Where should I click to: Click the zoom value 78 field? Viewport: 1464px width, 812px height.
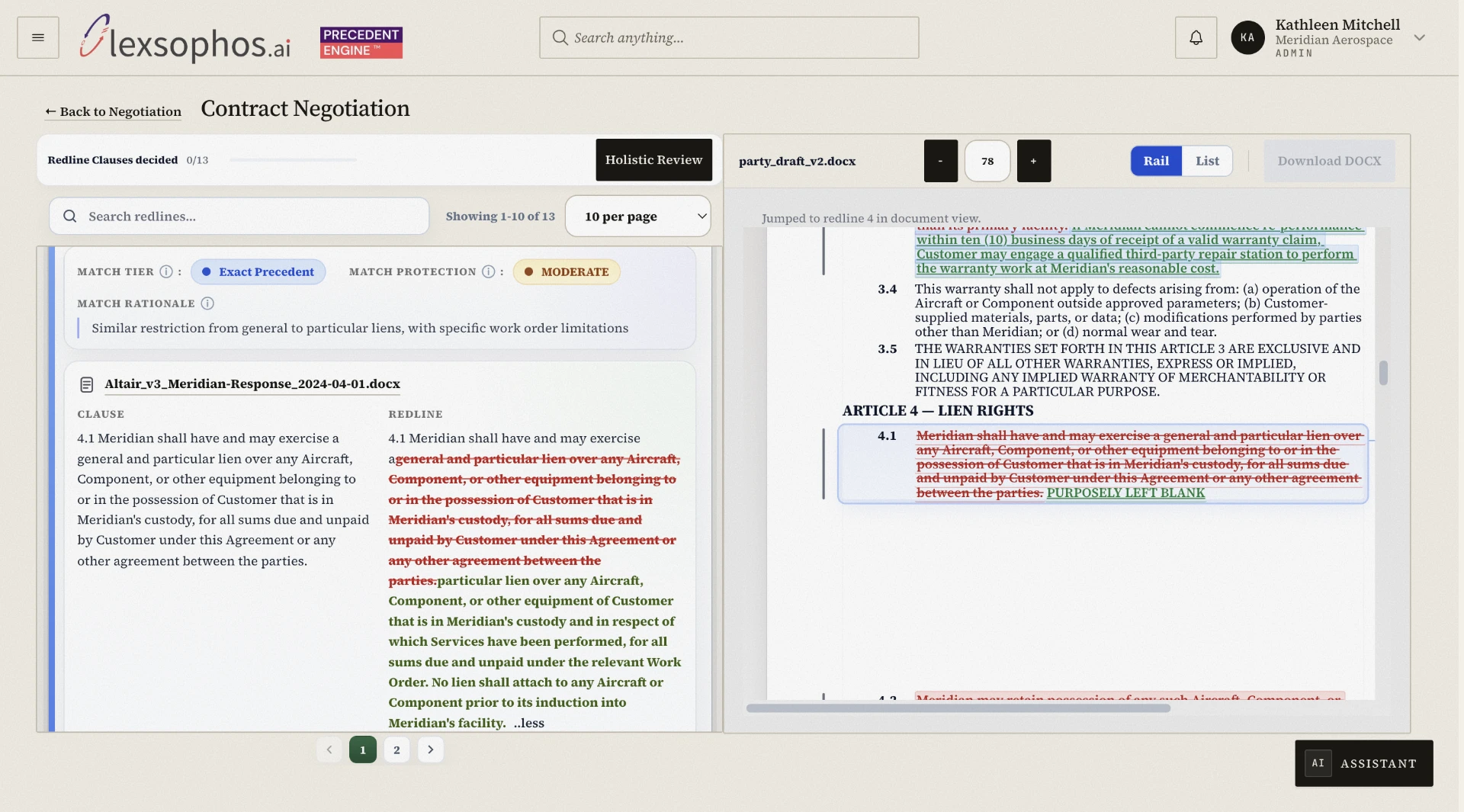(987, 161)
